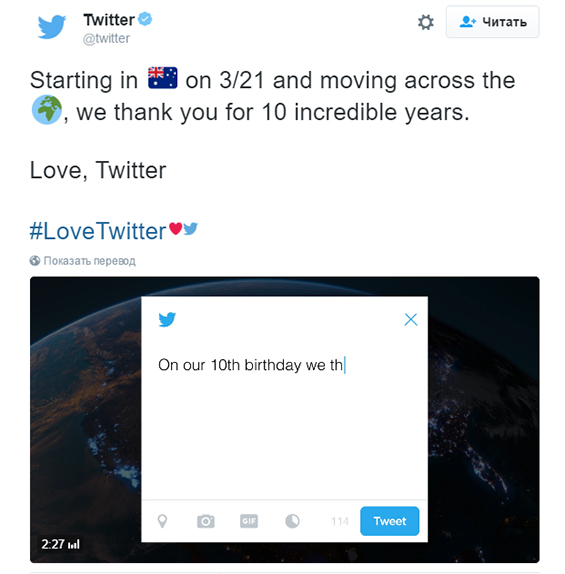This screenshot has width=565, height=574.
Task: Click the 114 character counter
Action: [x=340, y=521]
